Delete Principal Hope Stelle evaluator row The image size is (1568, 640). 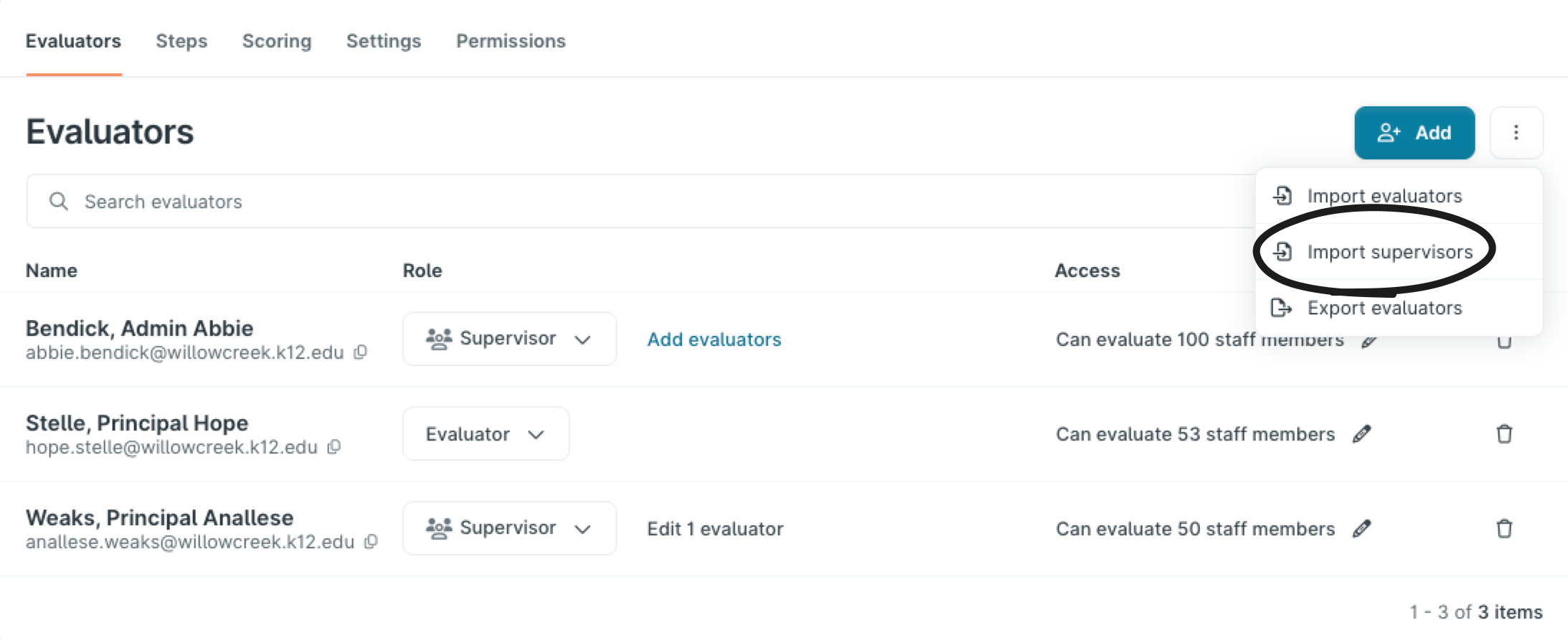1504,434
